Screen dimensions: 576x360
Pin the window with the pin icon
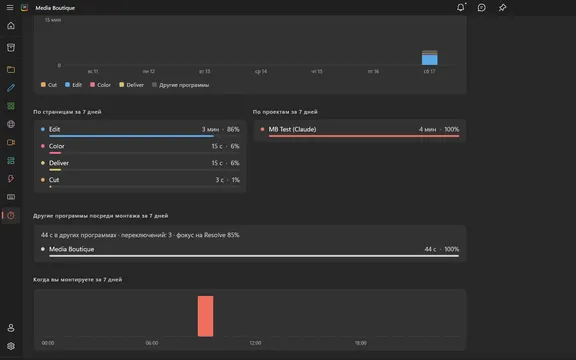click(x=502, y=8)
